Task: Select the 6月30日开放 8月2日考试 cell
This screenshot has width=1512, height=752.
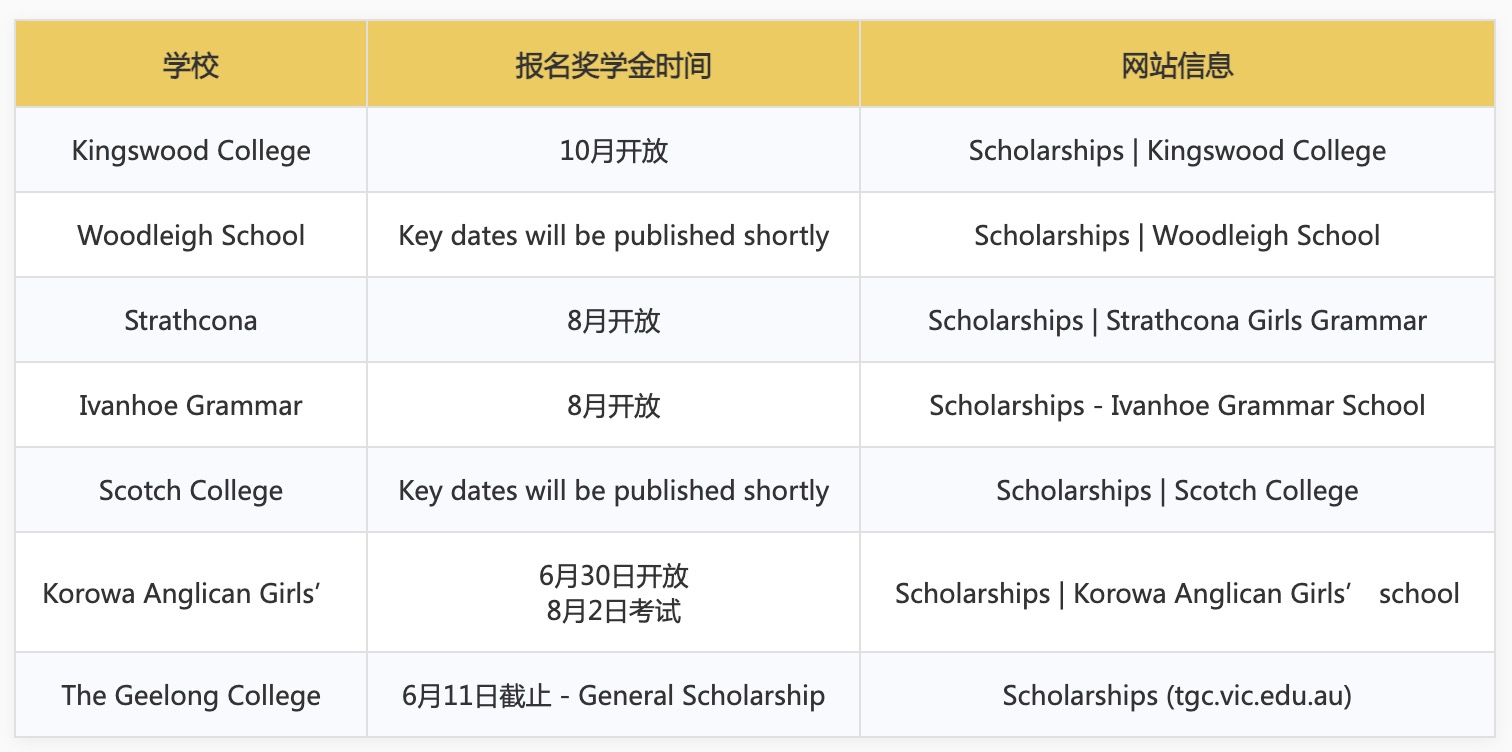Action: click(x=613, y=592)
